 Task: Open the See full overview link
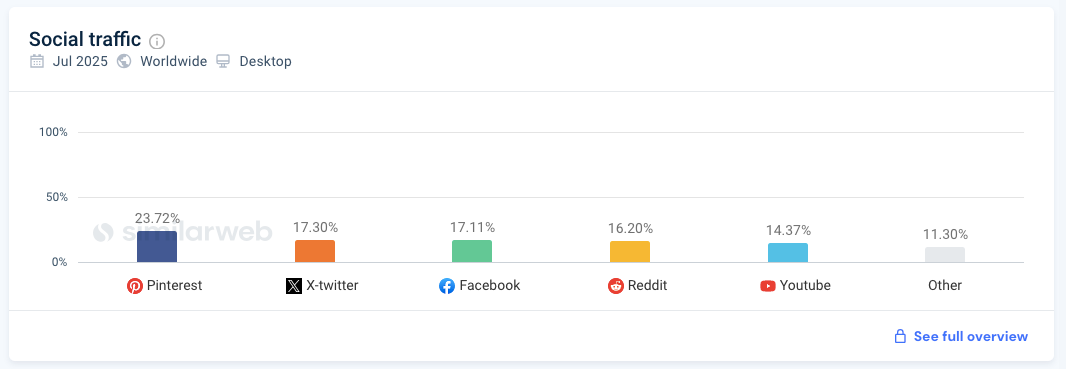tap(971, 336)
